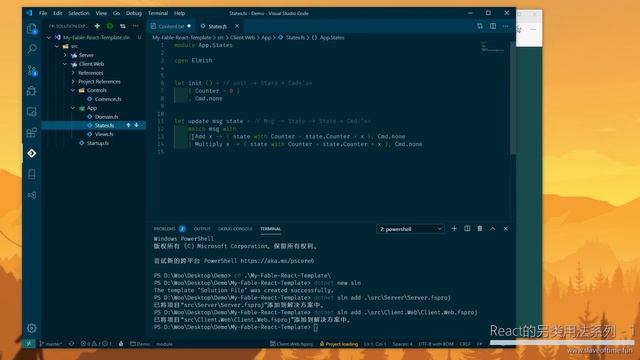The height and width of the screenshot is (360, 640).
Task: Click the errors and warnings count in status bar
Action: click(96, 344)
